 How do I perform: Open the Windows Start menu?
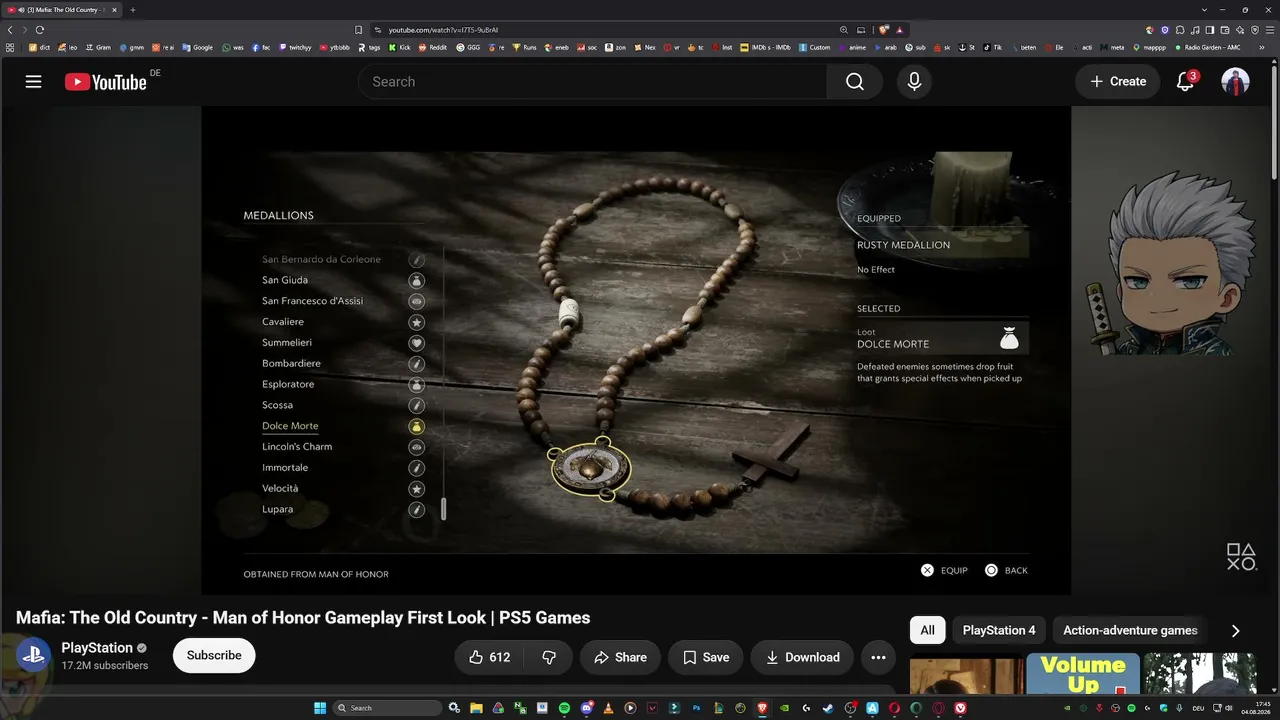coord(320,708)
